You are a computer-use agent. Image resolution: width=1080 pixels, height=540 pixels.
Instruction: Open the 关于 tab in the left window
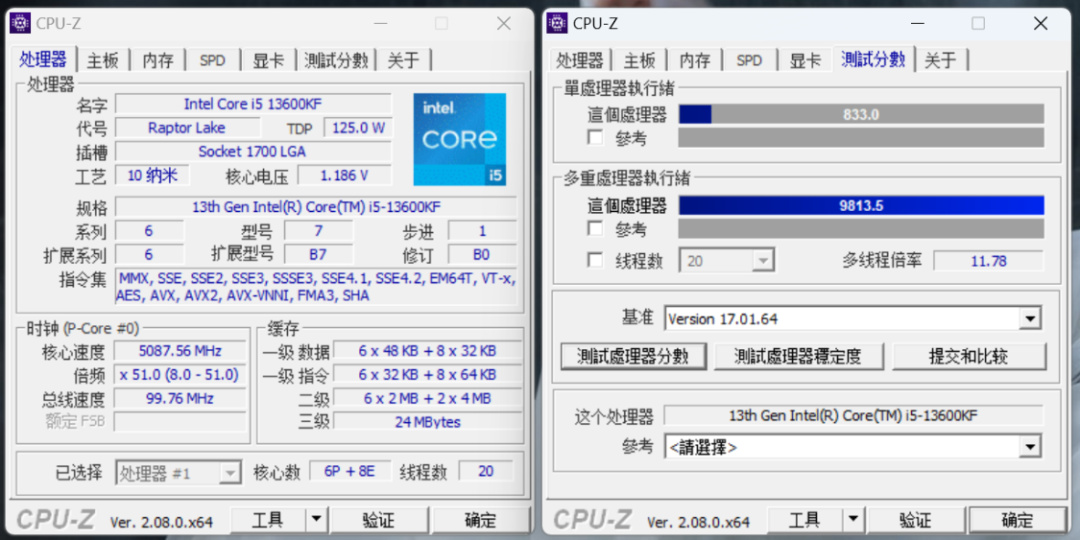[403, 61]
